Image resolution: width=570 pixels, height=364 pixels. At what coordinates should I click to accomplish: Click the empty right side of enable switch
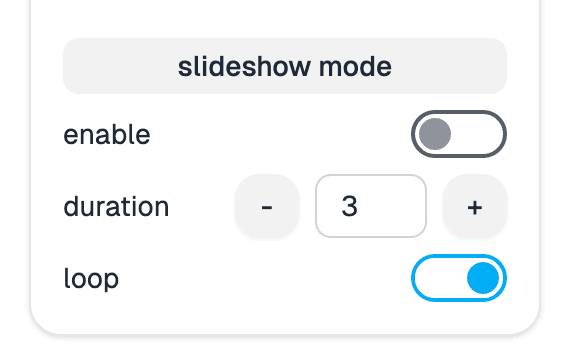click(477, 134)
